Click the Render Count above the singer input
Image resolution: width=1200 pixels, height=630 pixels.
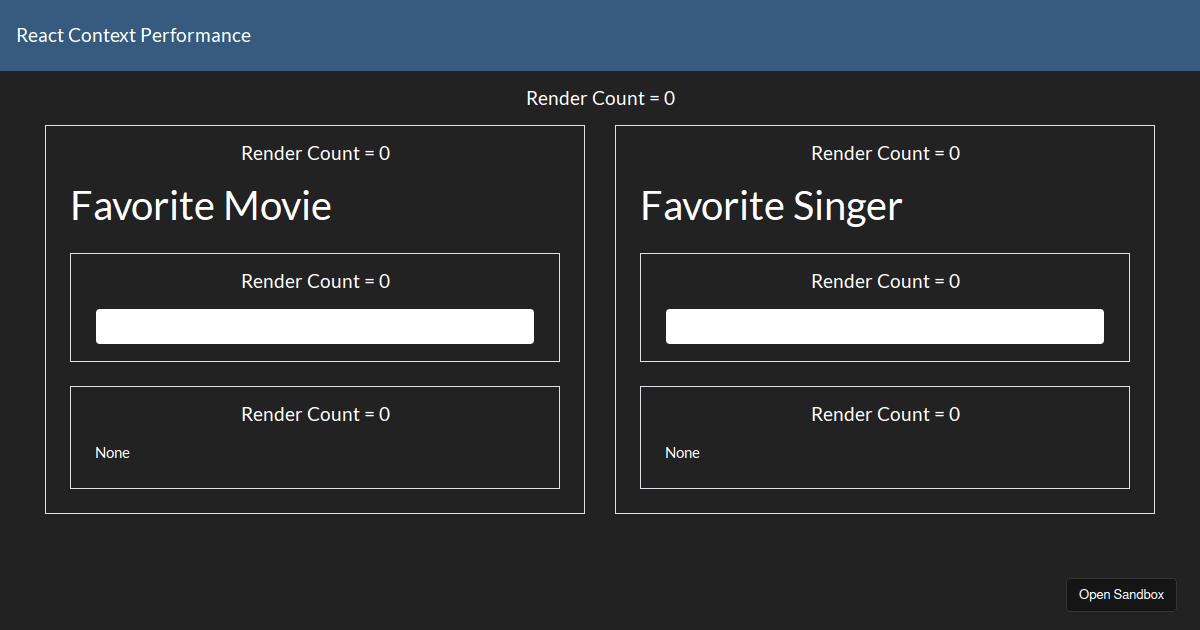pyautogui.click(x=885, y=281)
